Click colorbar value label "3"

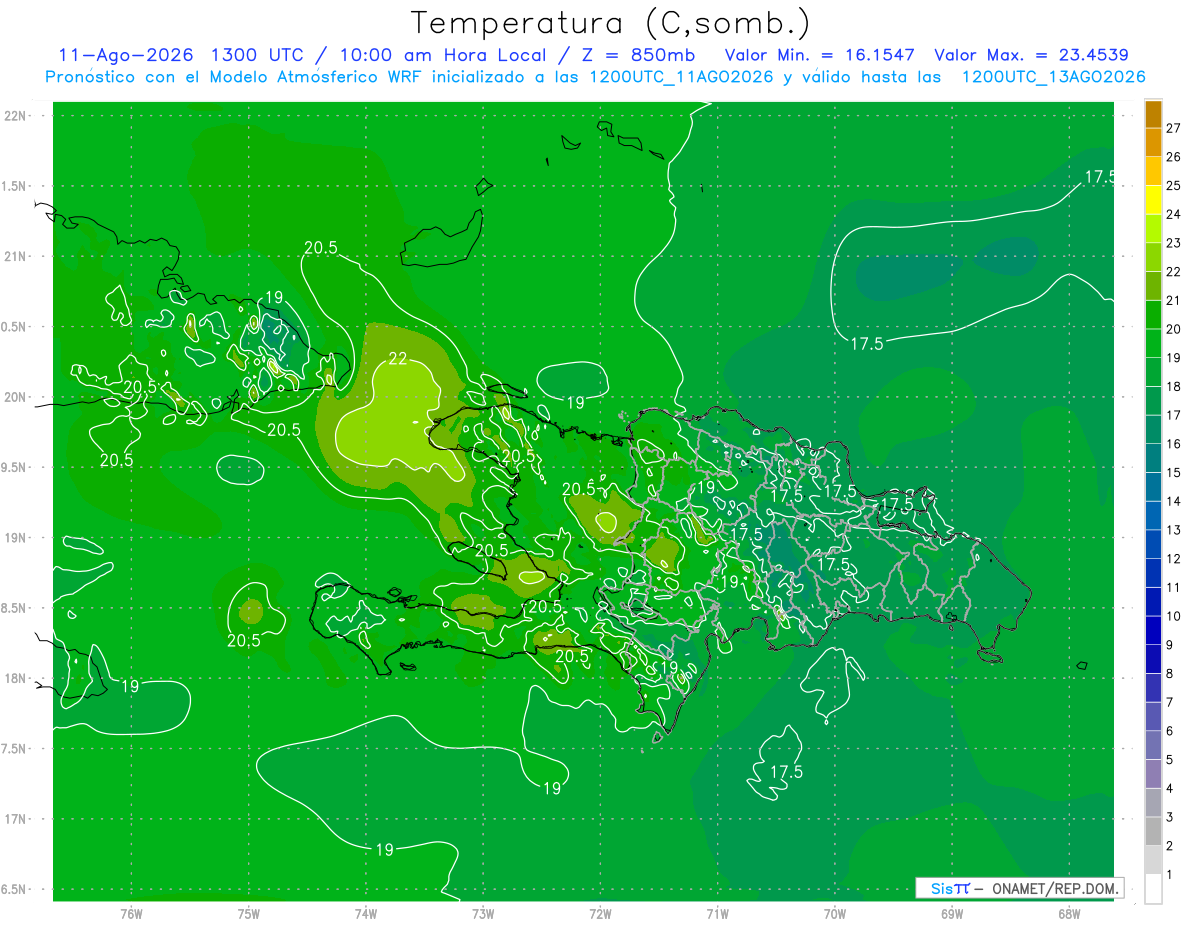pos(1170,817)
